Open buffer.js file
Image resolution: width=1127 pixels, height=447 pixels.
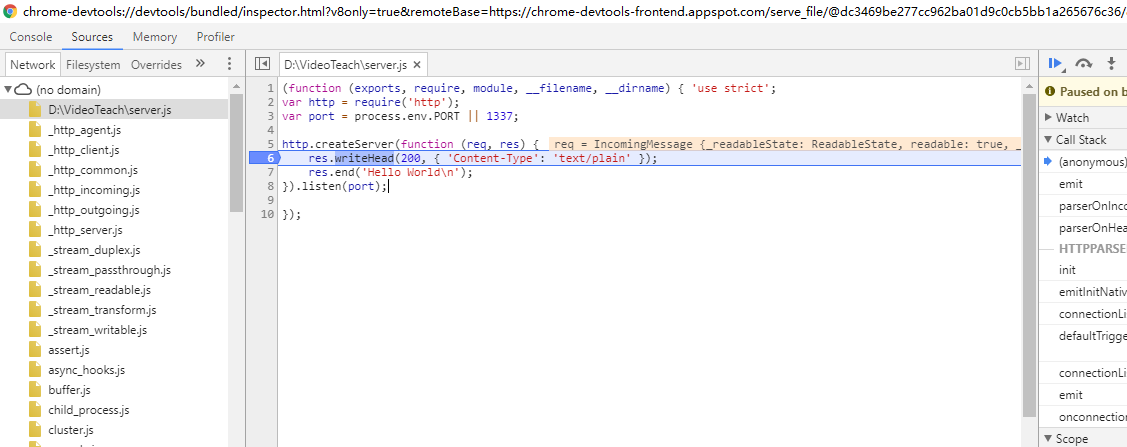tap(70, 390)
